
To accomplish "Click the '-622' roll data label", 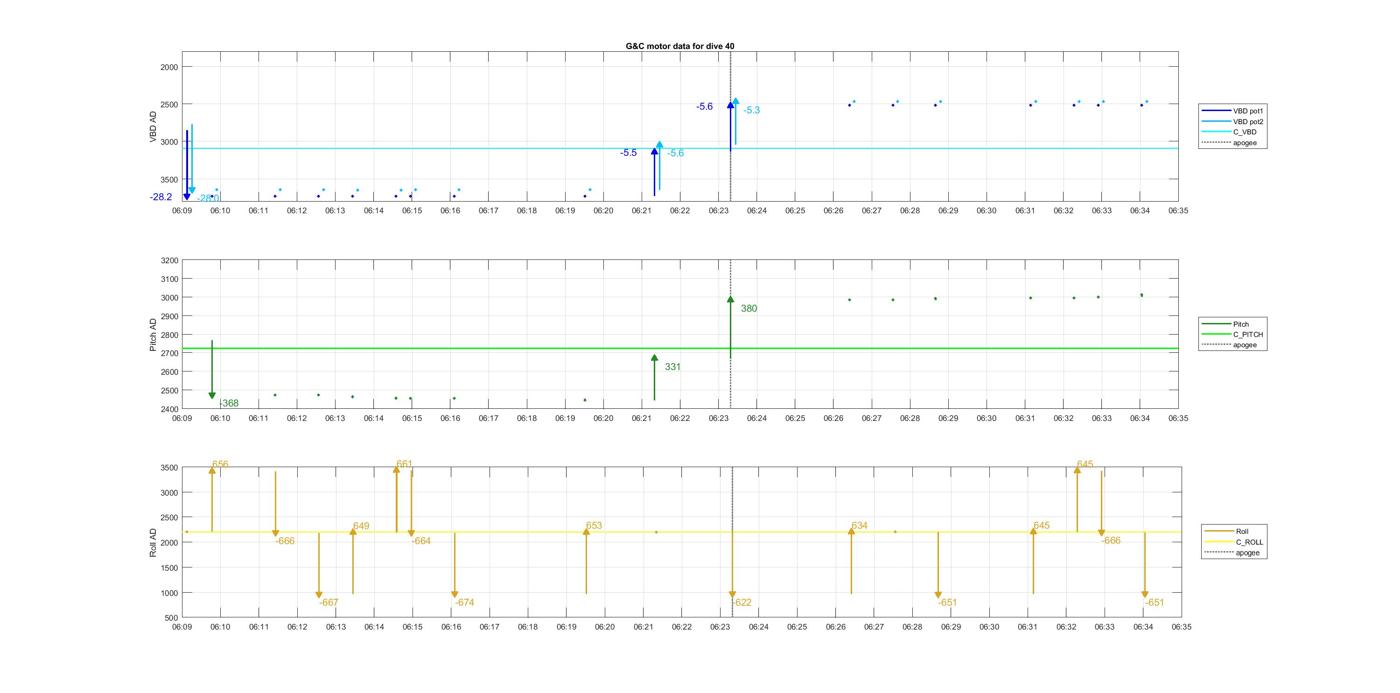I will click(x=741, y=603).
